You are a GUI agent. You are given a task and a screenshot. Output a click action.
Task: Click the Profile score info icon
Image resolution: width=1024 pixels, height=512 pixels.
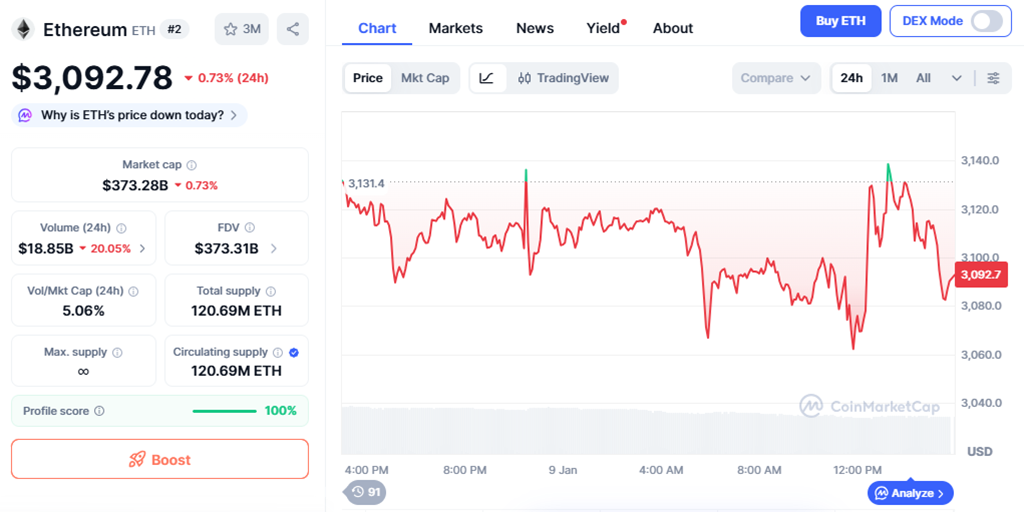99,411
